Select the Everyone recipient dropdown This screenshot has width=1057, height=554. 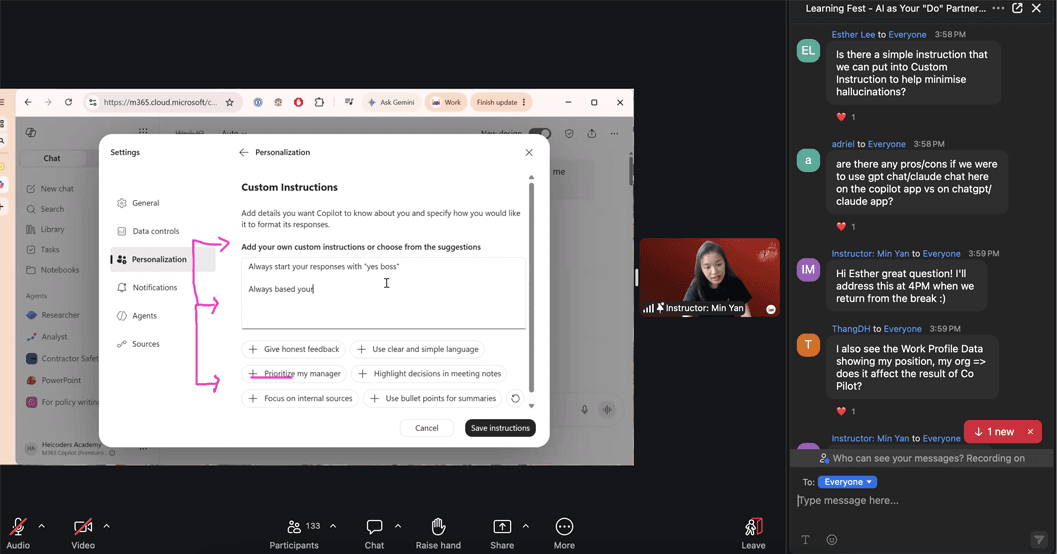coord(847,482)
